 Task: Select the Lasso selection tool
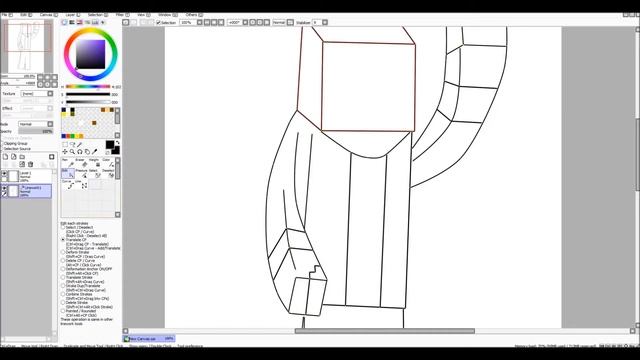[72, 144]
